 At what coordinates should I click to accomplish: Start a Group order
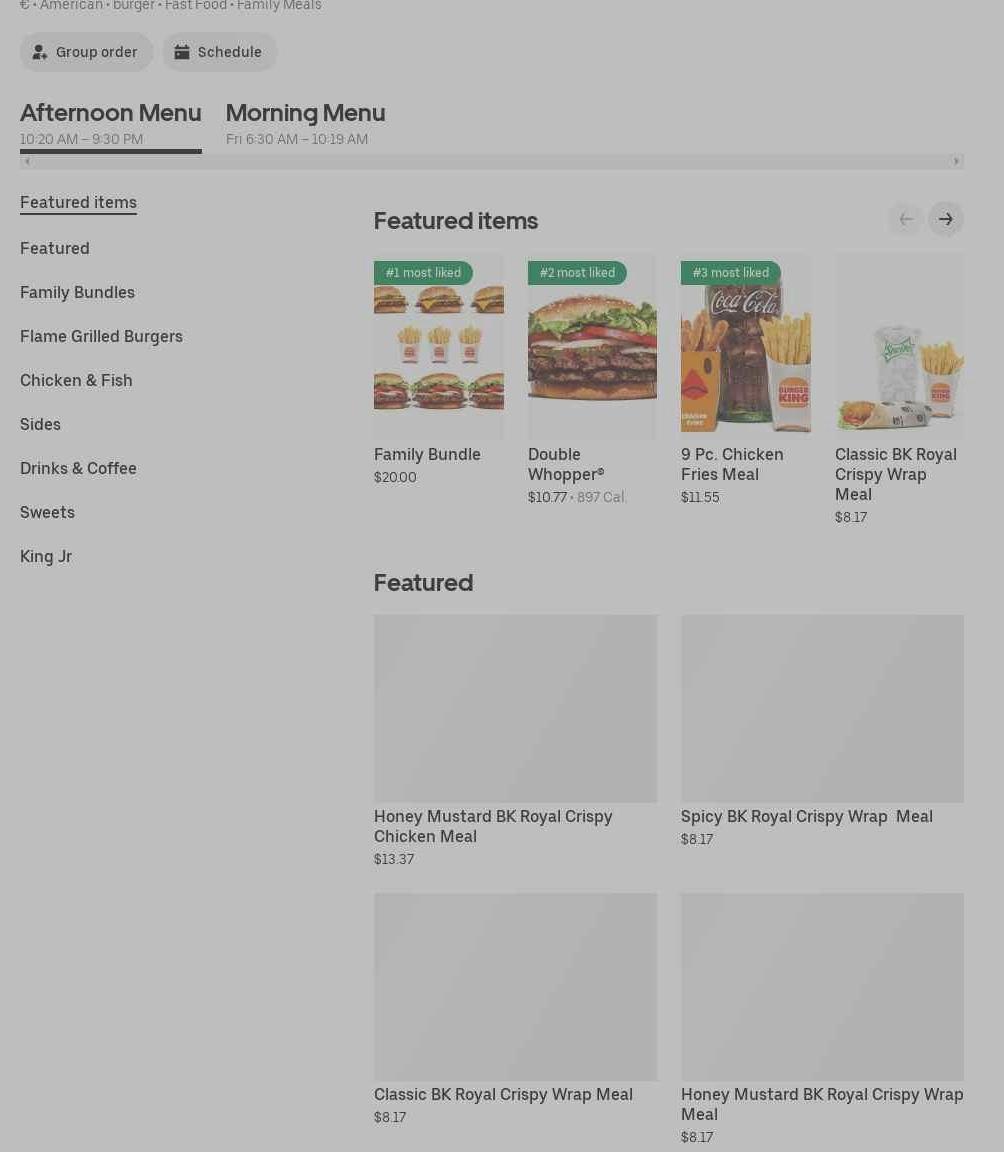click(86, 52)
